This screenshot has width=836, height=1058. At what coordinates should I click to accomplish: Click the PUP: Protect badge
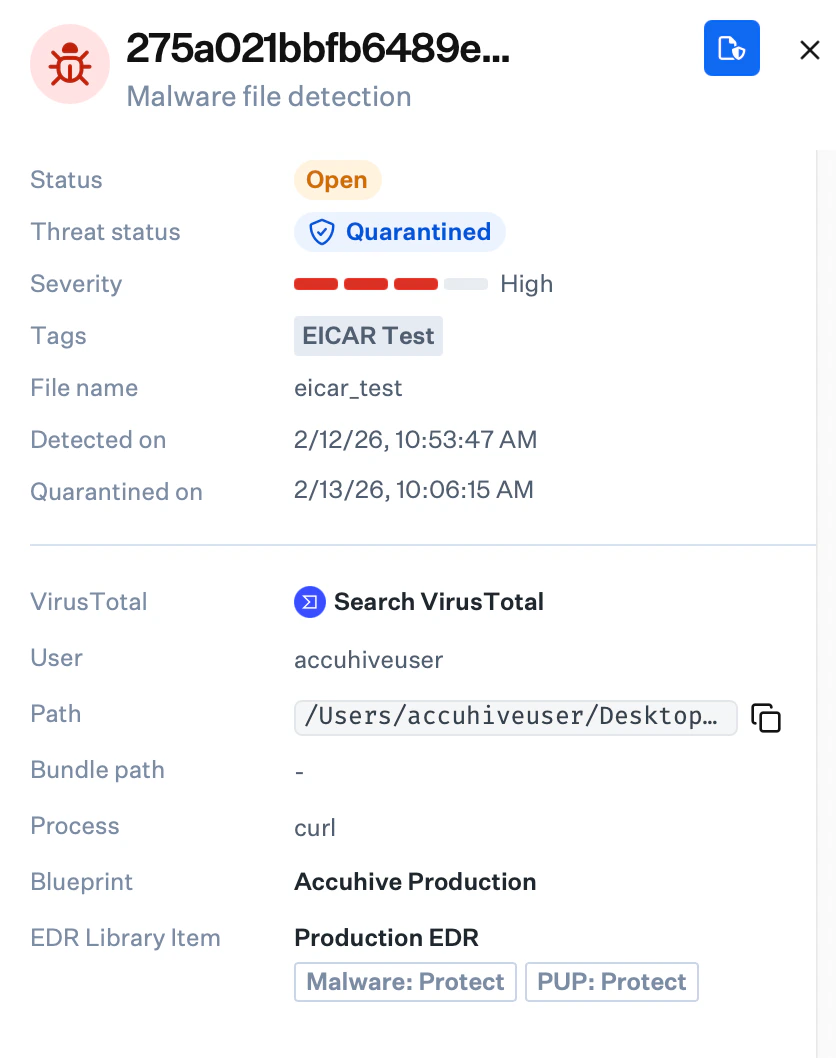pyautogui.click(x=611, y=981)
